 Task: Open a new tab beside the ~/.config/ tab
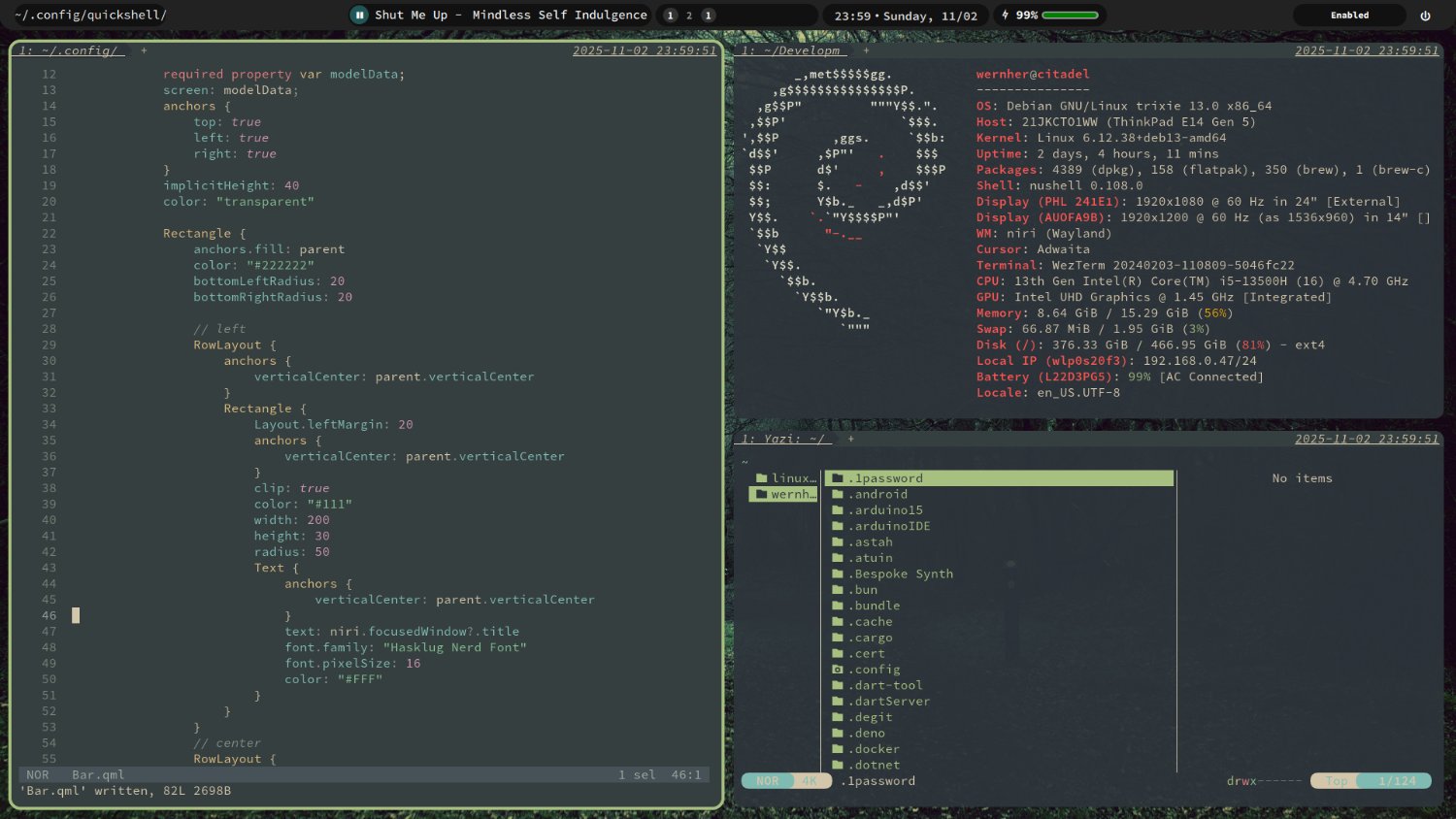click(144, 50)
